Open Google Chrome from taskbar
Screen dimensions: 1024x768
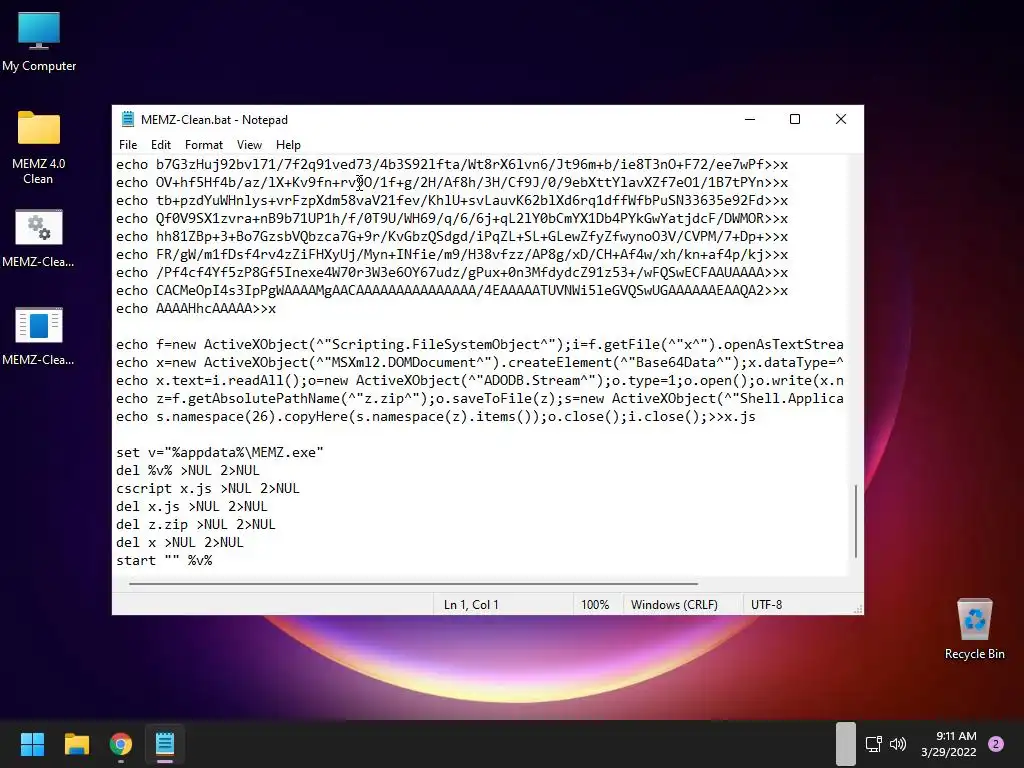pyautogui.click(x=121, y=744)
